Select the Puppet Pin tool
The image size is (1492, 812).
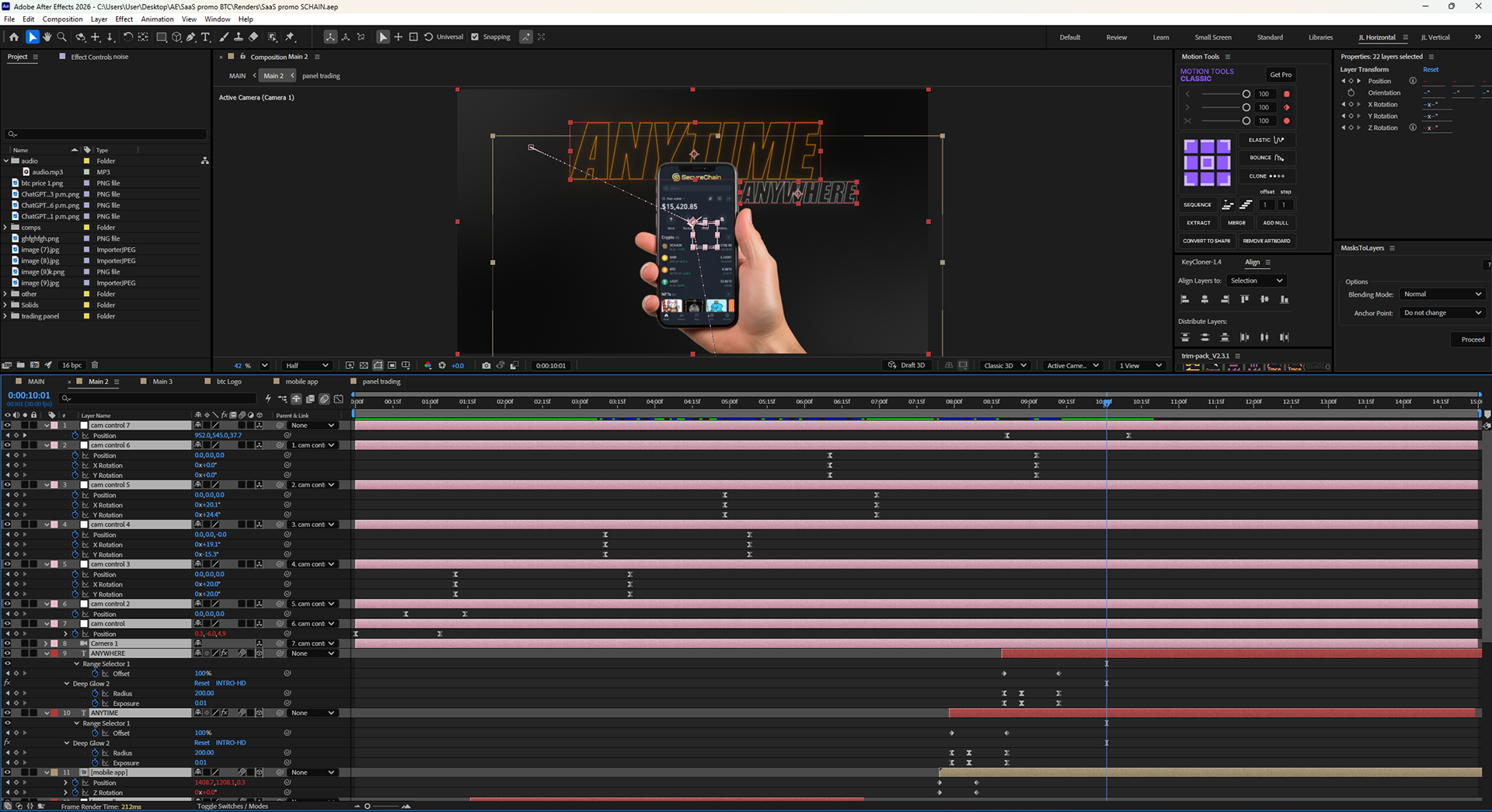tap(291, 37)
